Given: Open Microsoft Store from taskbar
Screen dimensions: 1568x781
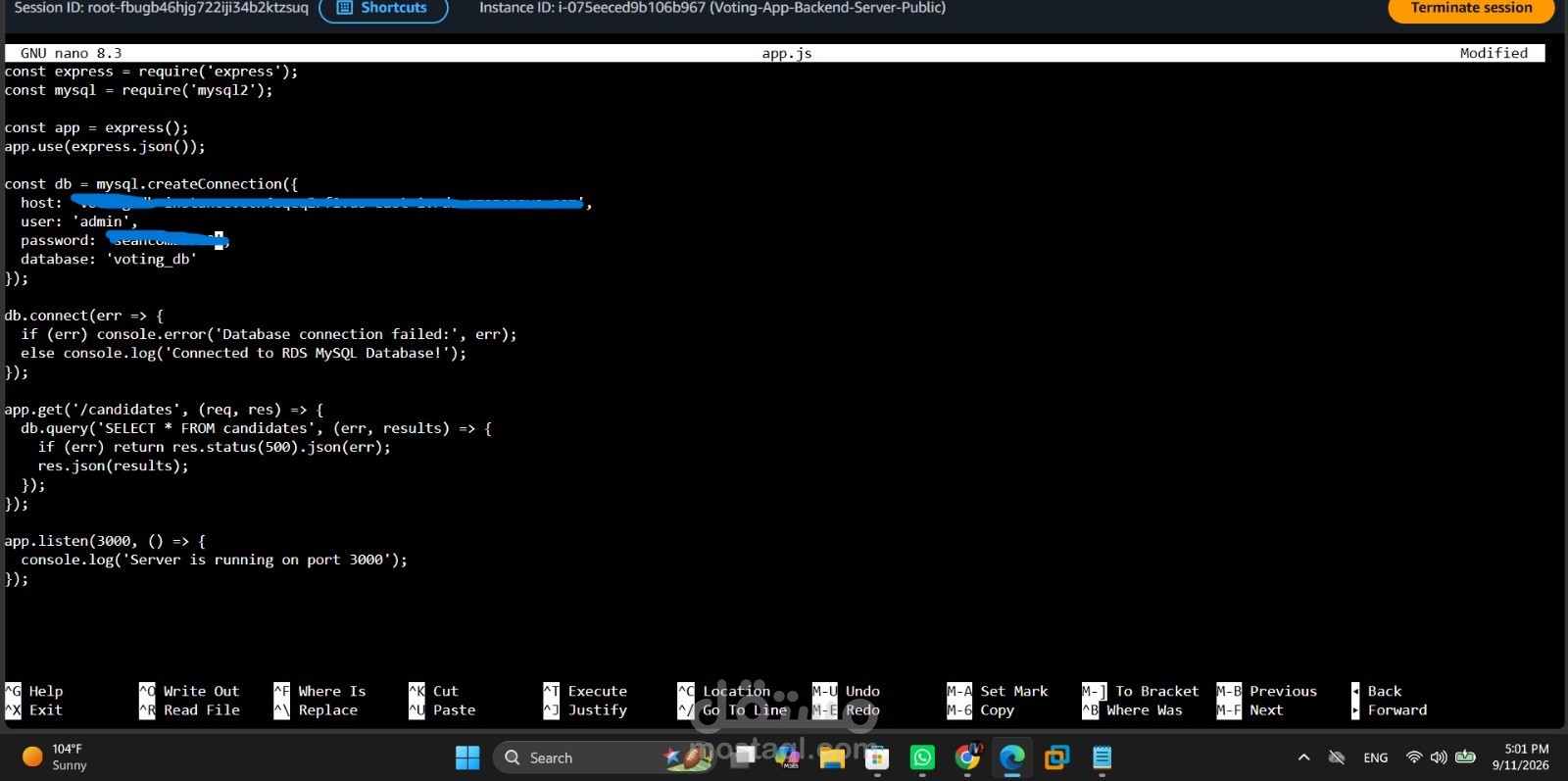Looking at the screenshot, I should coord(877,757).
